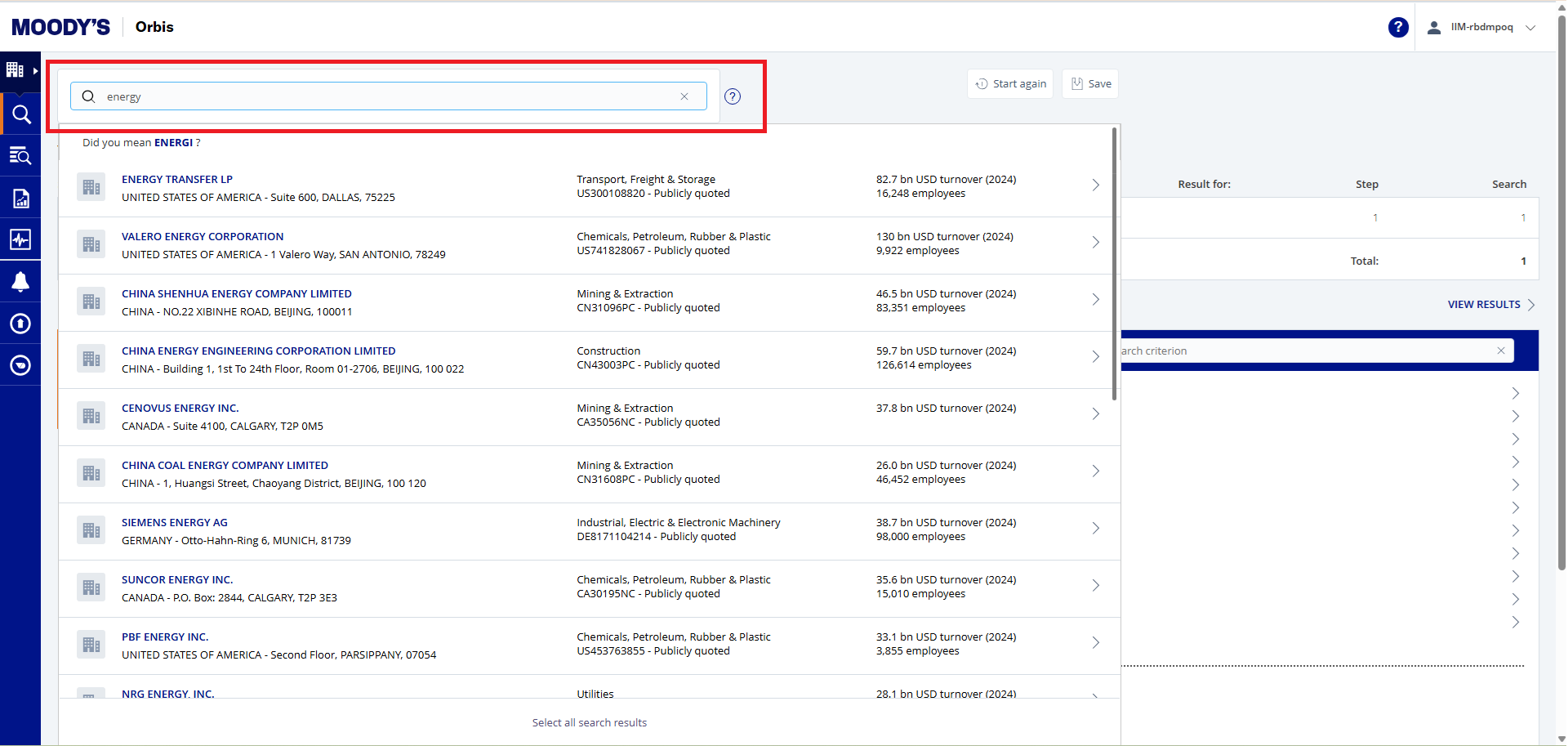Open the list search icon in sidebar
The height and width of the screenshot is (746, 1568).
[20, 155]
